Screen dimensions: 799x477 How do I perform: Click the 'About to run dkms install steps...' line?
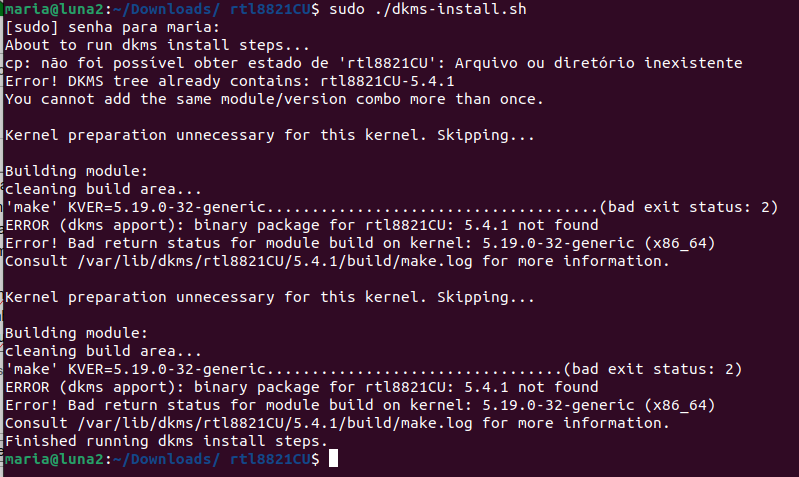[157, 45]
